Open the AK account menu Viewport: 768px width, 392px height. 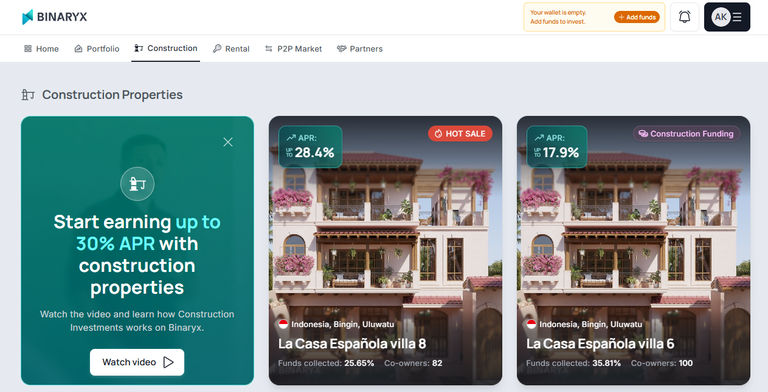coord(727,17)
